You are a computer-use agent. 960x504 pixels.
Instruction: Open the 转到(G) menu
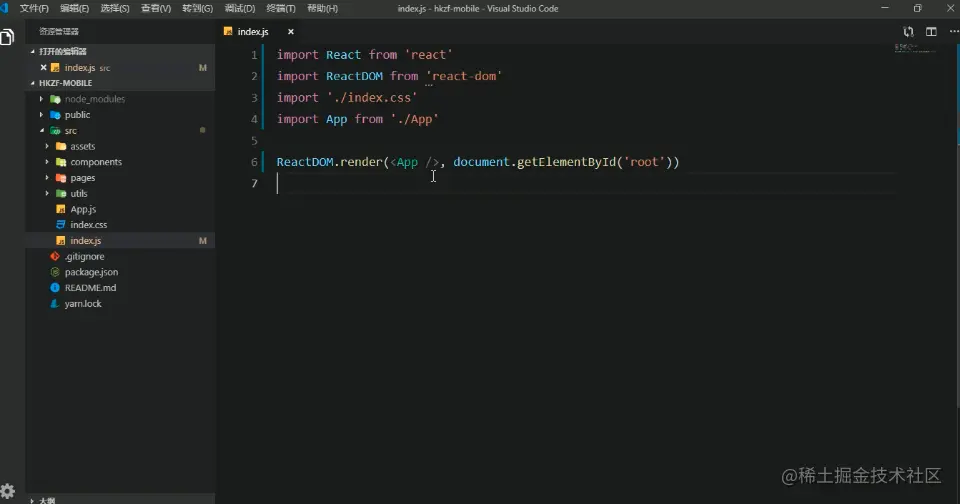click(198, 9)
